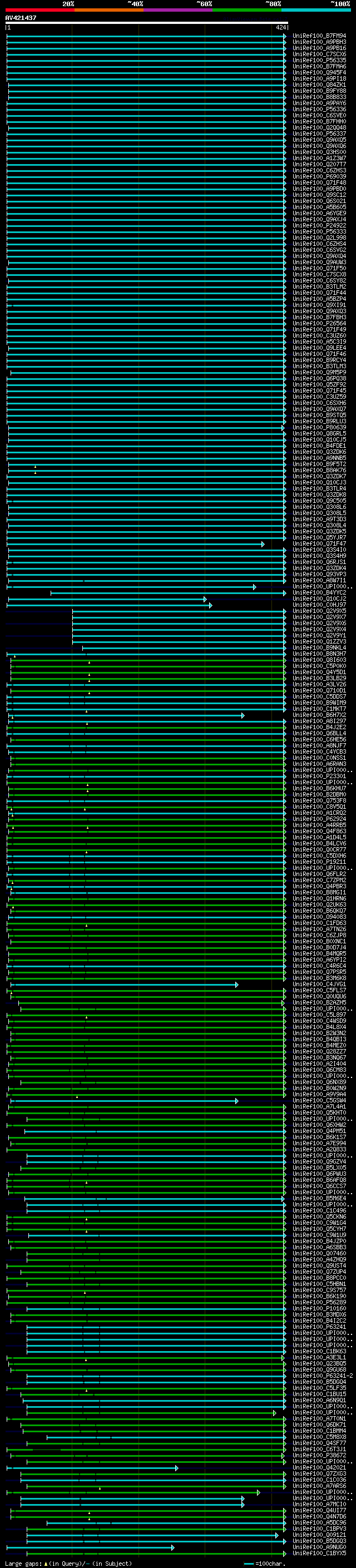Open hit UniRef100_P62924
Viewport: 356px width, 1568px height.
[319, 819]
